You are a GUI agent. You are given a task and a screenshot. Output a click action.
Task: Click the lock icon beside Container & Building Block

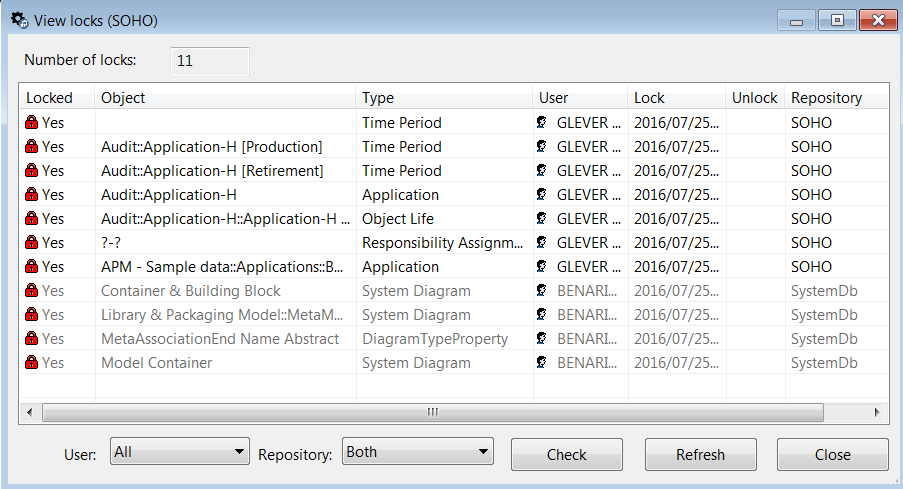coord(32,291)
